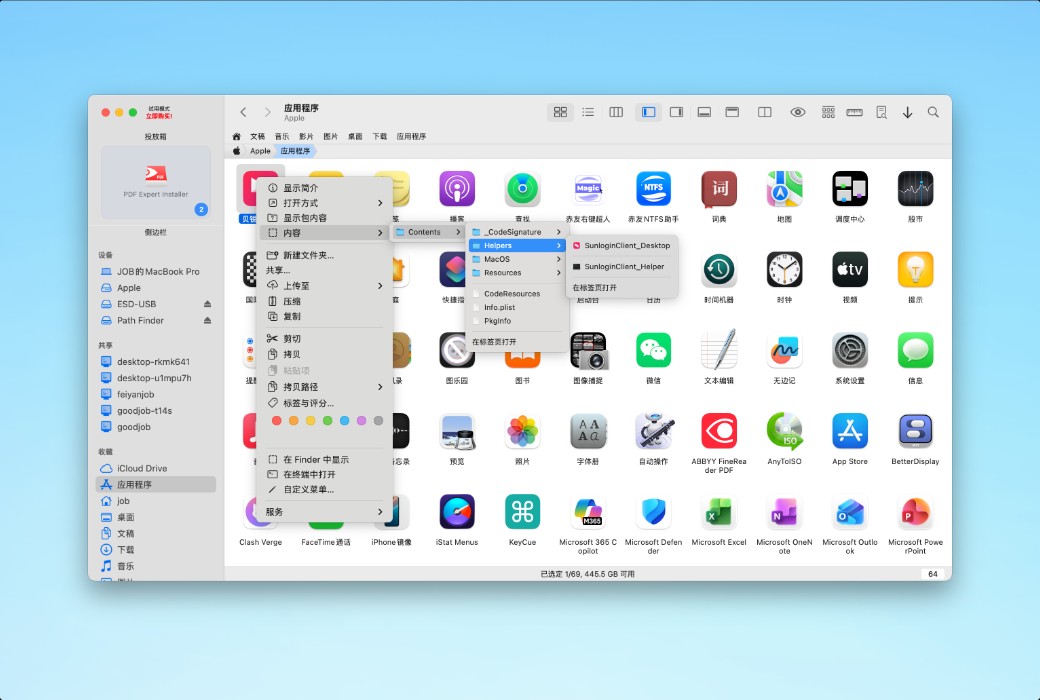Open the 词典 dictionary app icon
1040x700 pixels.
pyautogui.click(x=719, y=188)
